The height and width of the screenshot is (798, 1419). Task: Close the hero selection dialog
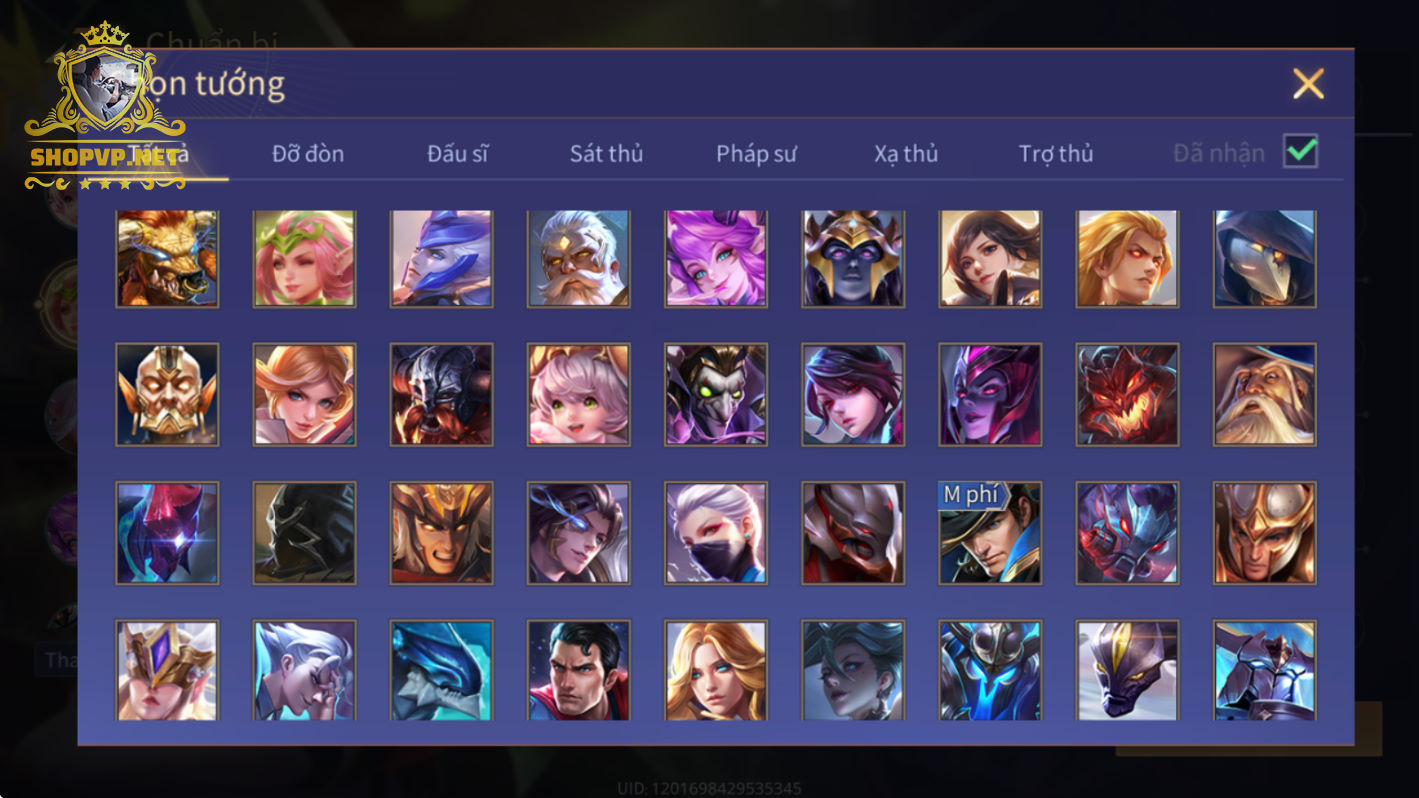point(1308,84)
